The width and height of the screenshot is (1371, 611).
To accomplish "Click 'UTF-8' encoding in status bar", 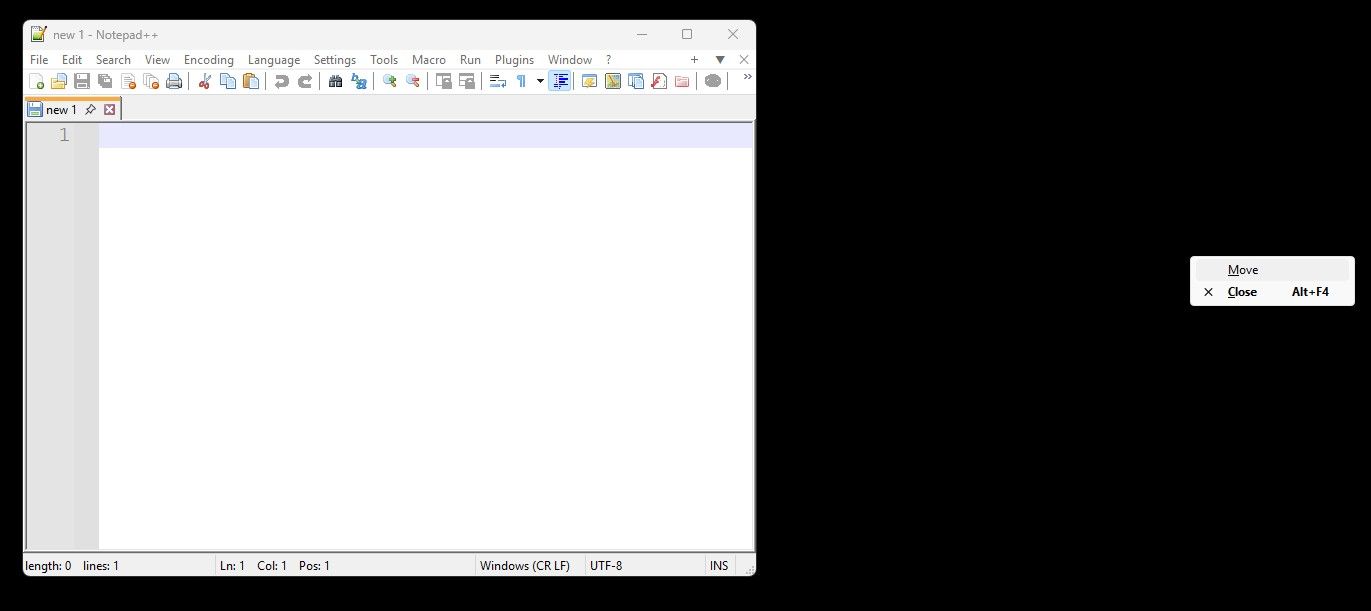I will [606, 566].
